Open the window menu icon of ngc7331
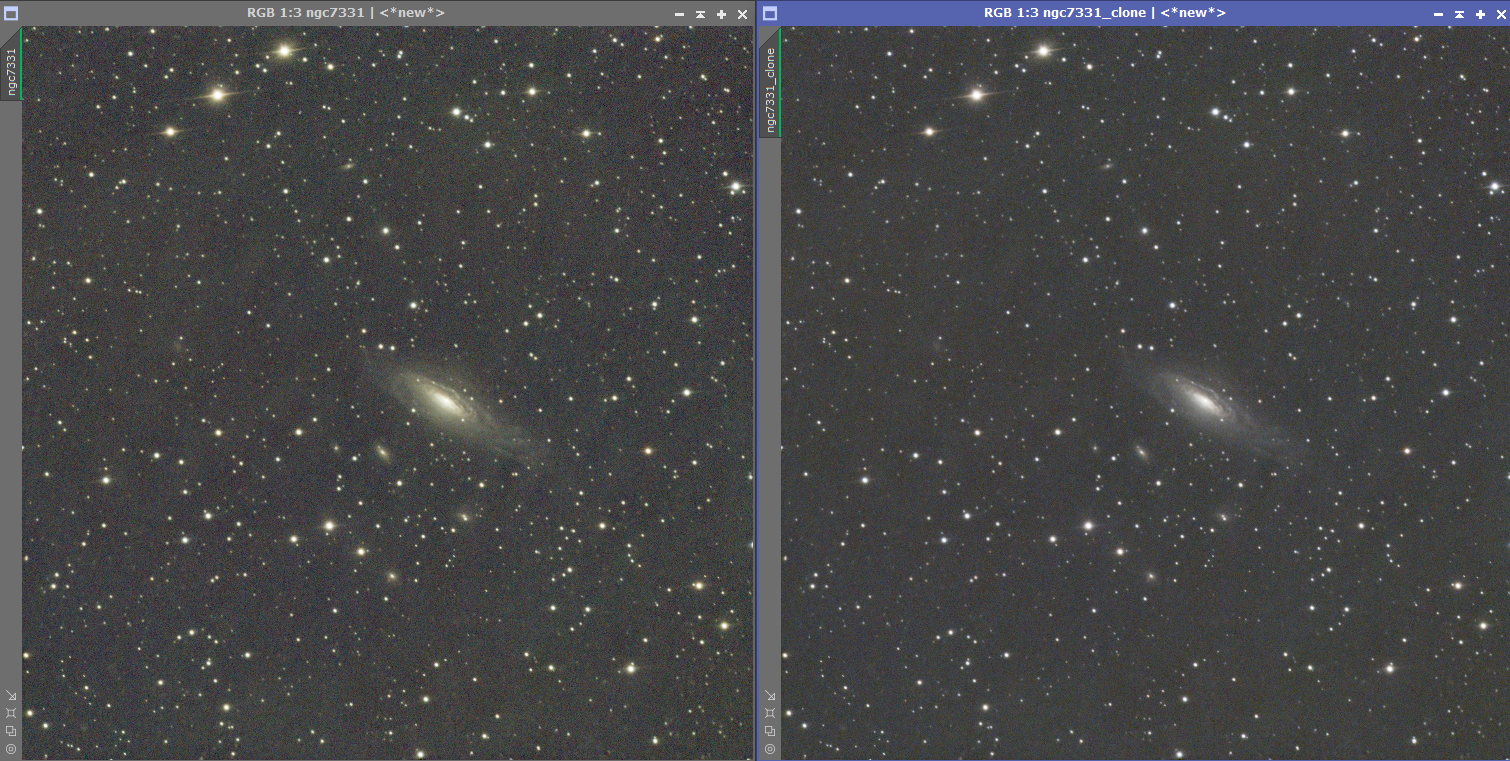 pos(11,13)
